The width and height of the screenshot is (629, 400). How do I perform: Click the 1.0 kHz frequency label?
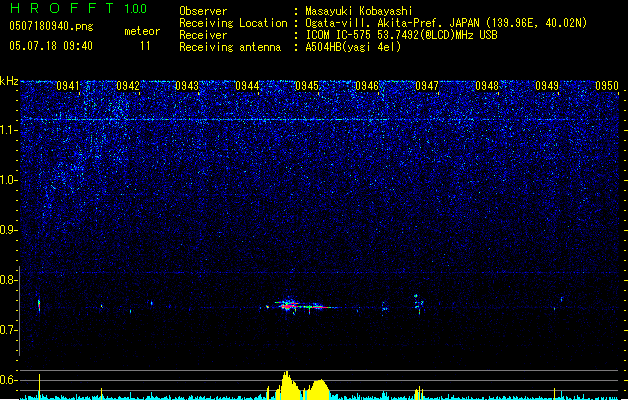pyautogui.click(x=9, y=180)
